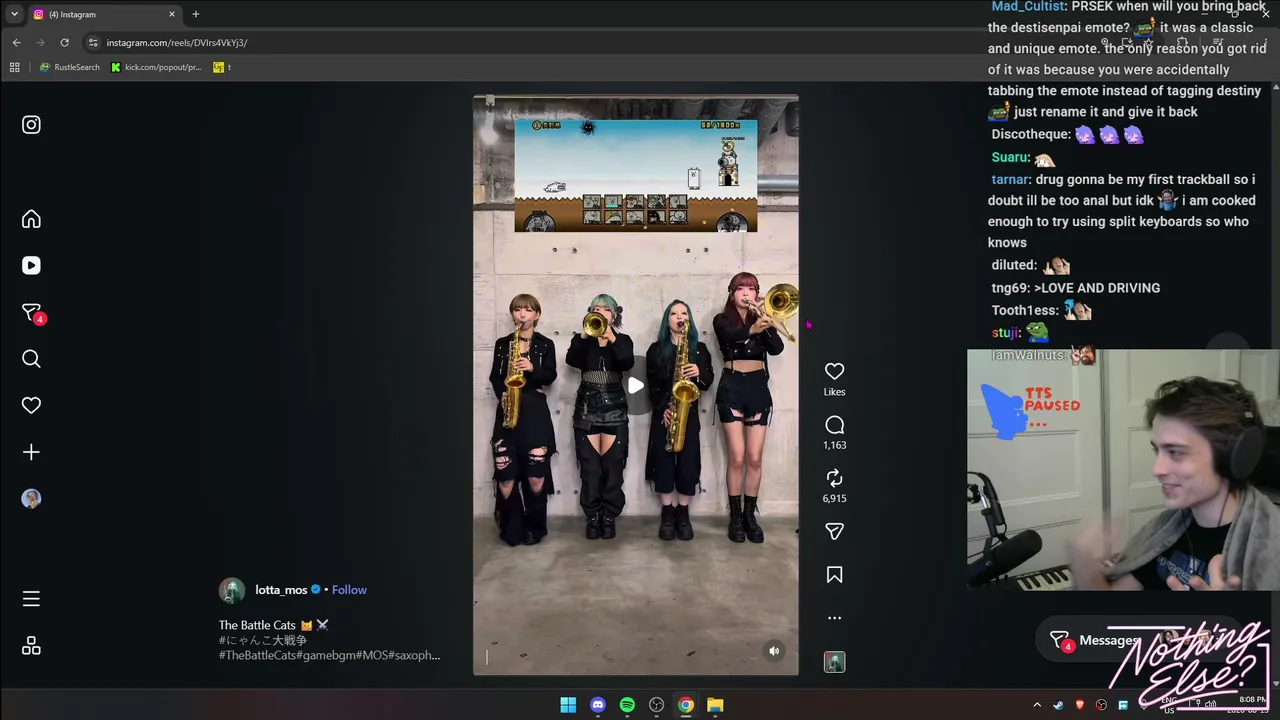This screenshot has height=720, width=1280.
Task: Open the browser apps grid in bookmarks bar
Action: pyautogui.click(x=14, y=67)
